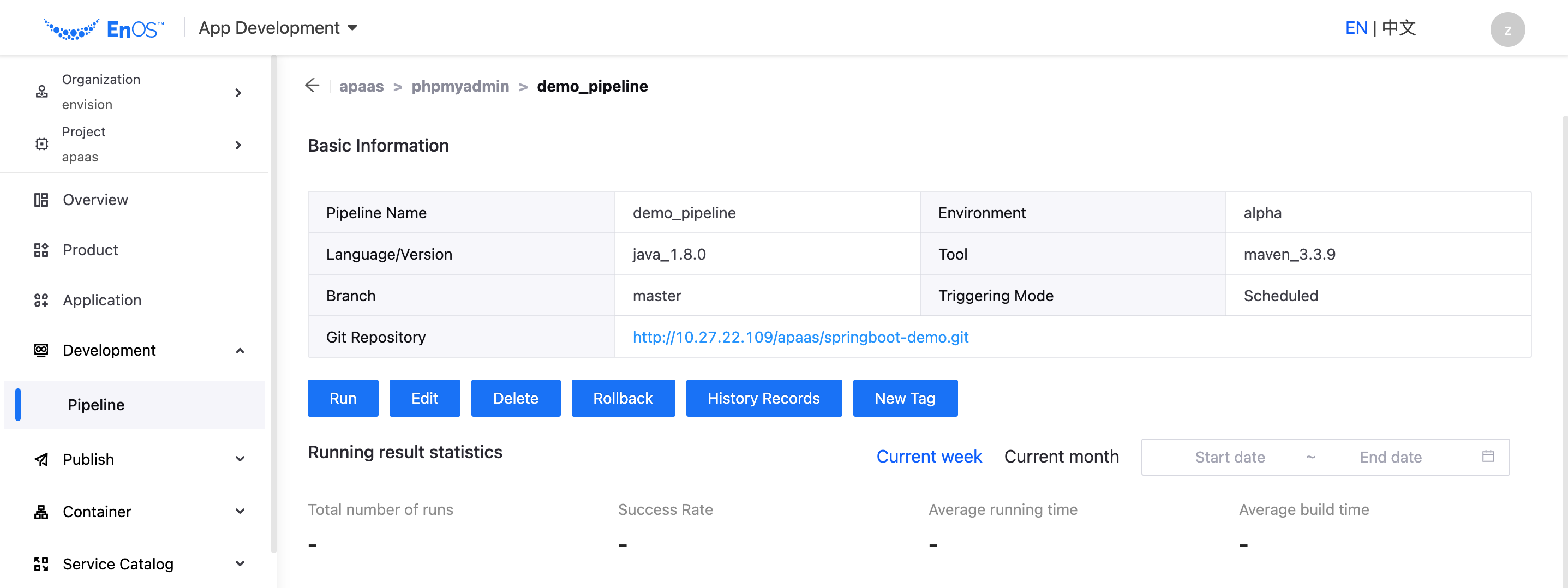Click the Project icon in sidebar
Viewport: 1568px width, 588px height.
pyautogui.click(x=41, y=144)
